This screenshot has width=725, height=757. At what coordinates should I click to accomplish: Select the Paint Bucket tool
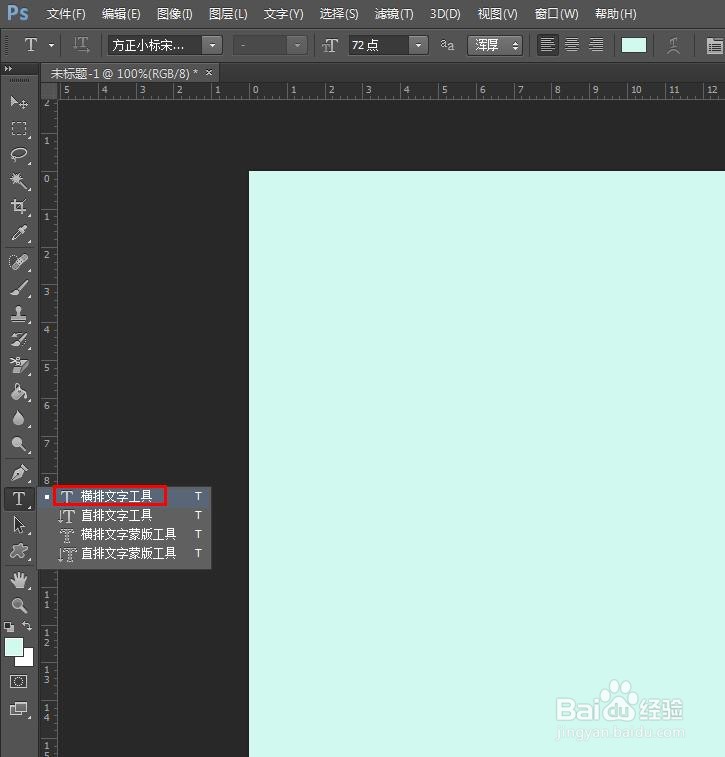(x=19, y=392)
